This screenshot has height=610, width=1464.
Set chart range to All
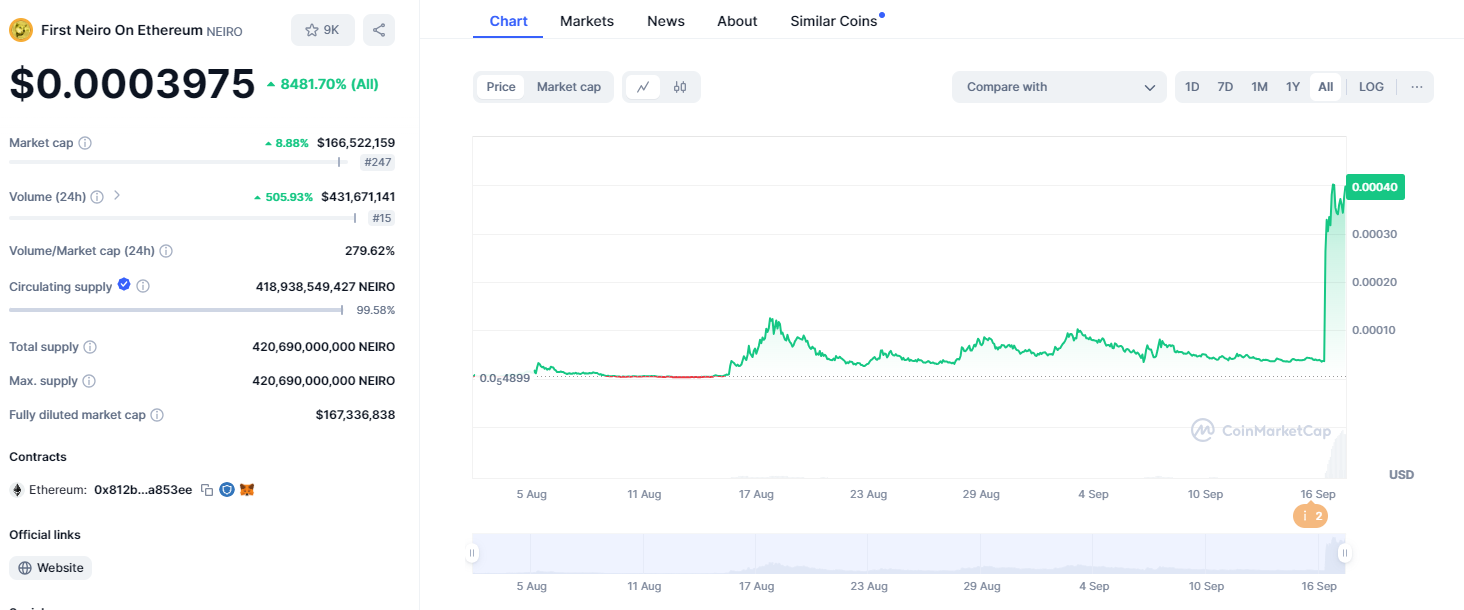(x=1325, y=87)
